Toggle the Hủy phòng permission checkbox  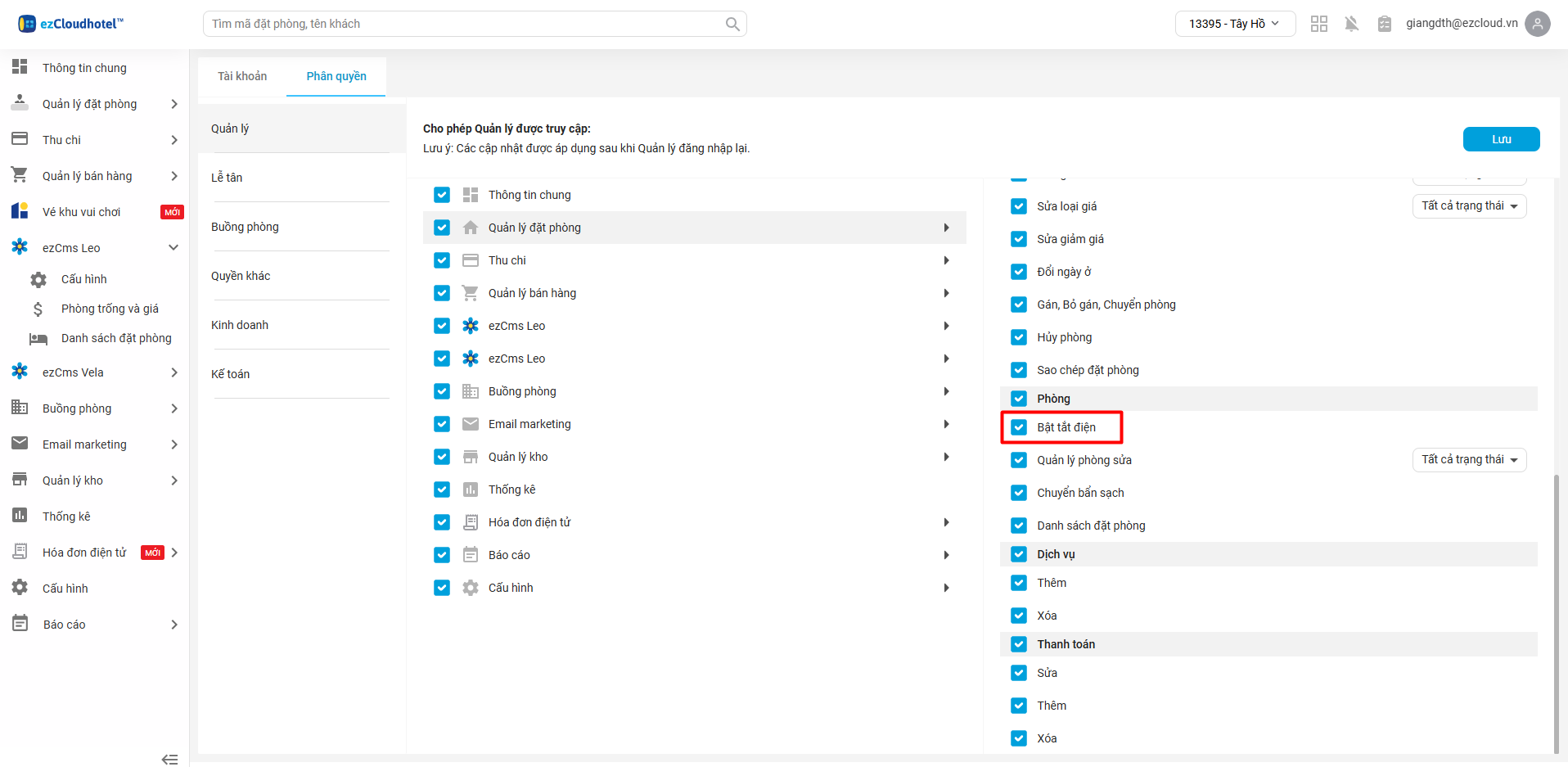coord(1019,337)
